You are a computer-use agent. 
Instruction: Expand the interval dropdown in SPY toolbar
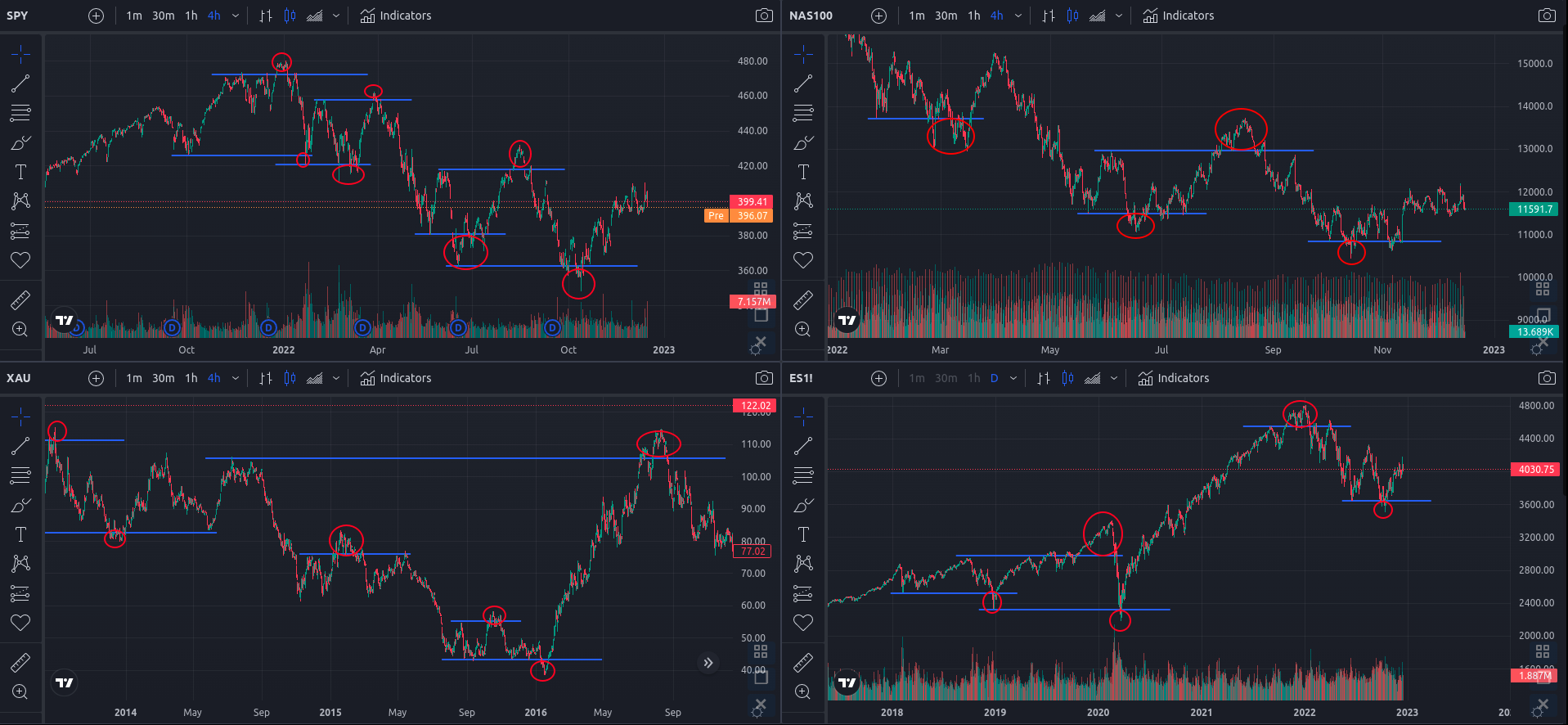pyautogui.click(x=236, y=16)
